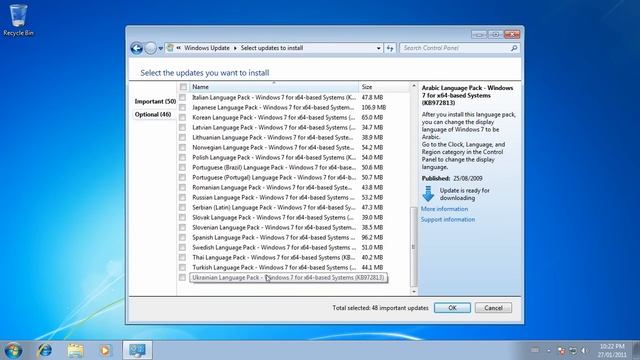Open the recent pages dropdown arrow
640x360 pixels.
coord(160,48)
